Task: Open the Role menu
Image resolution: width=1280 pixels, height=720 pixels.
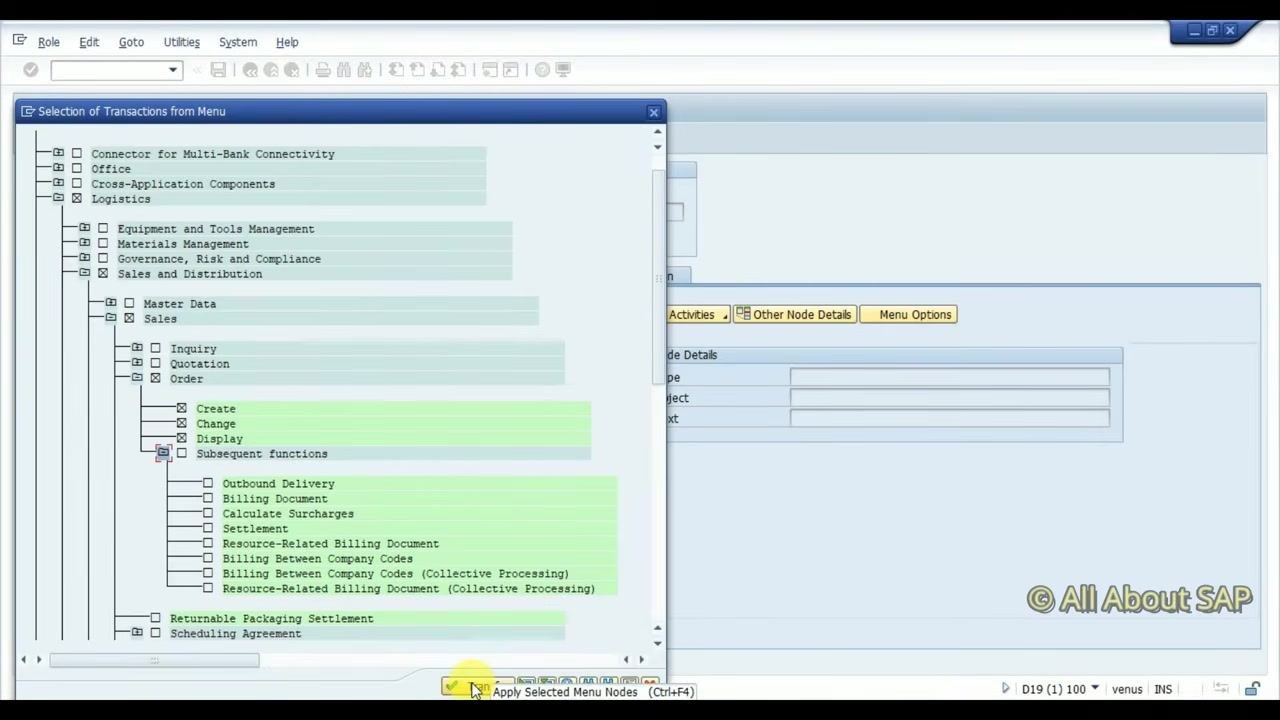Action: 49,42
